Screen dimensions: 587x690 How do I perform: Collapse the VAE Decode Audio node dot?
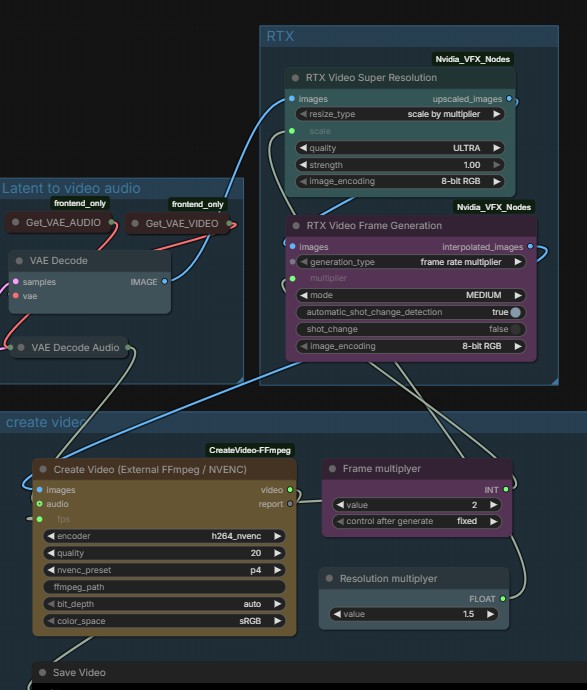coord(21,347)
